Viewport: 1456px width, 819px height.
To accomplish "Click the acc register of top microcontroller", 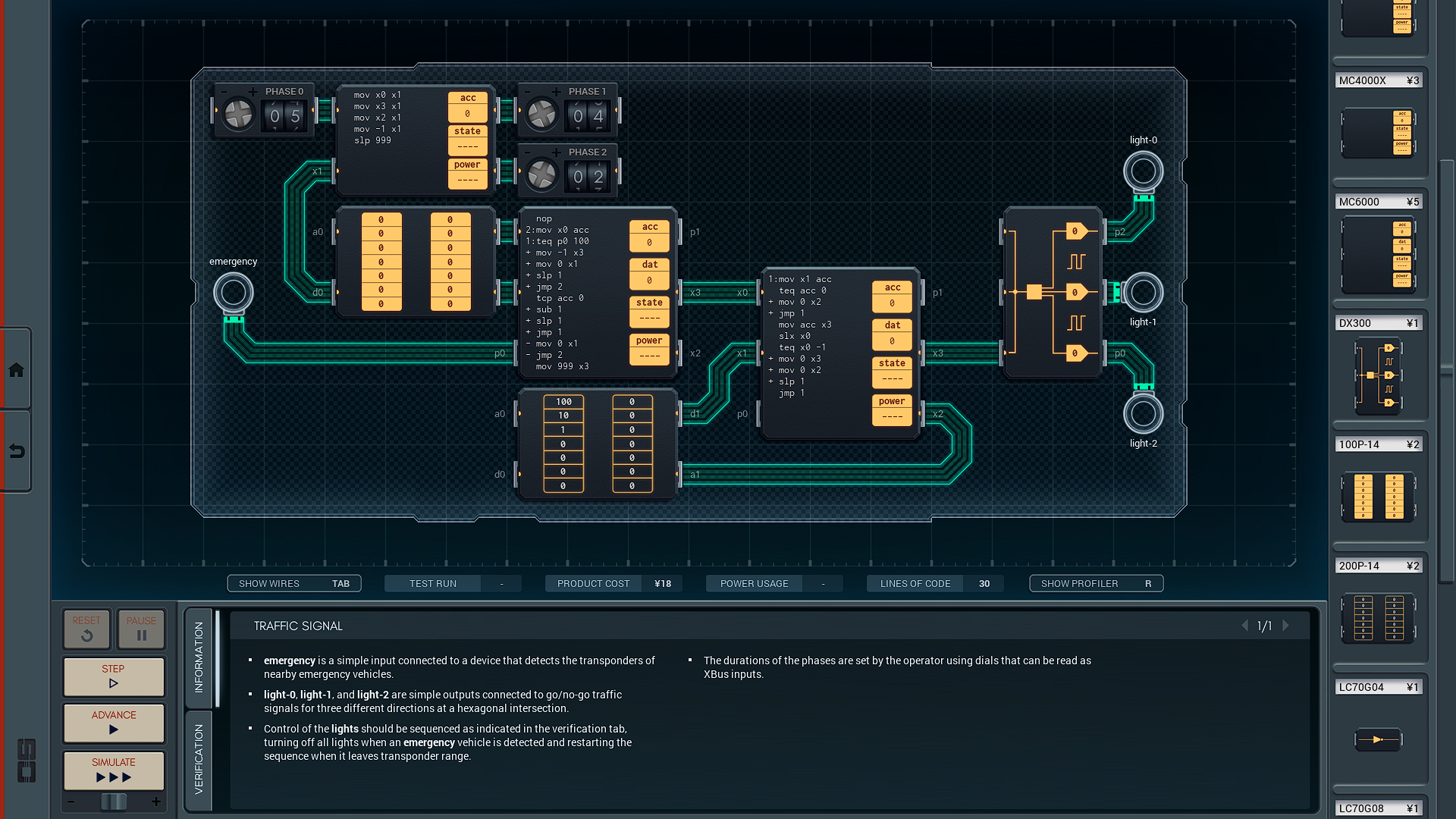I will click(x=467, y=106).
